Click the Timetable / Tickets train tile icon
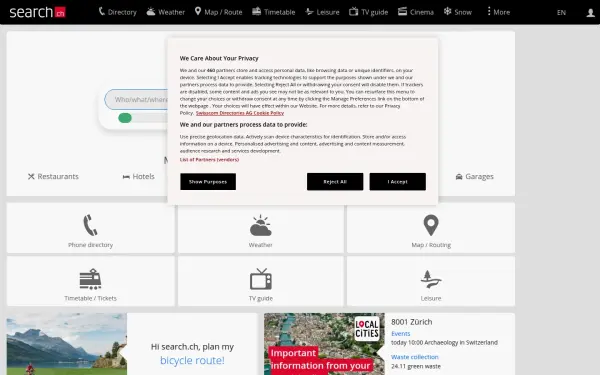This screenshot has height=375, width=600. (90, 279)
